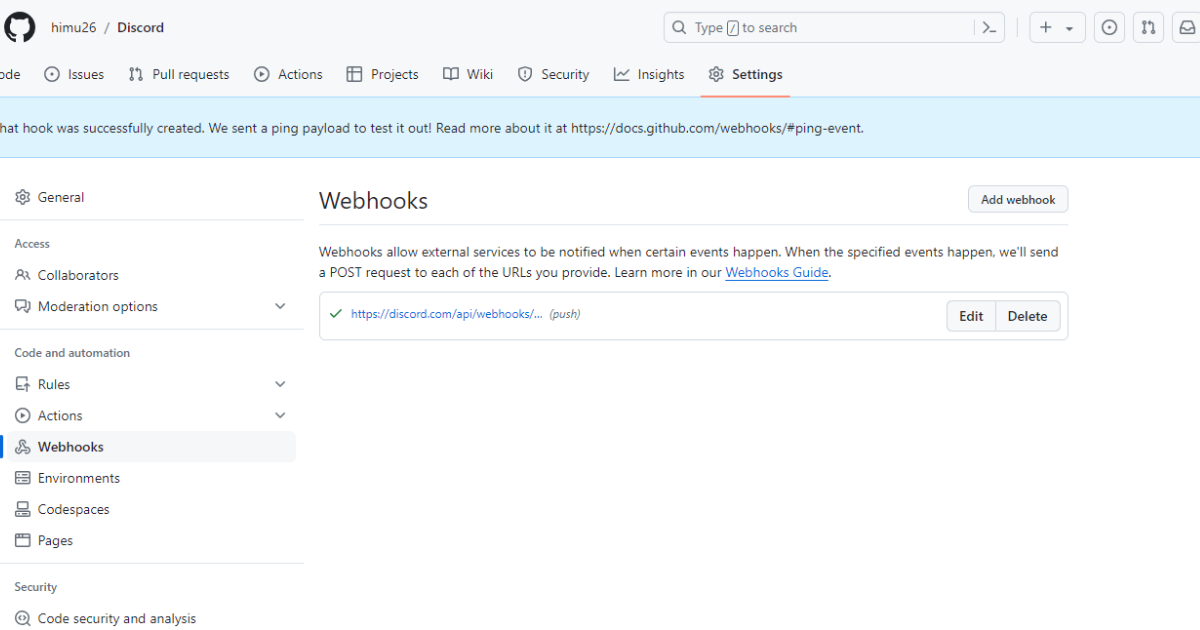The image size is (1200, 630).
Task: Open the discord.com webhook URL link
Action: (x=447, y=314)
